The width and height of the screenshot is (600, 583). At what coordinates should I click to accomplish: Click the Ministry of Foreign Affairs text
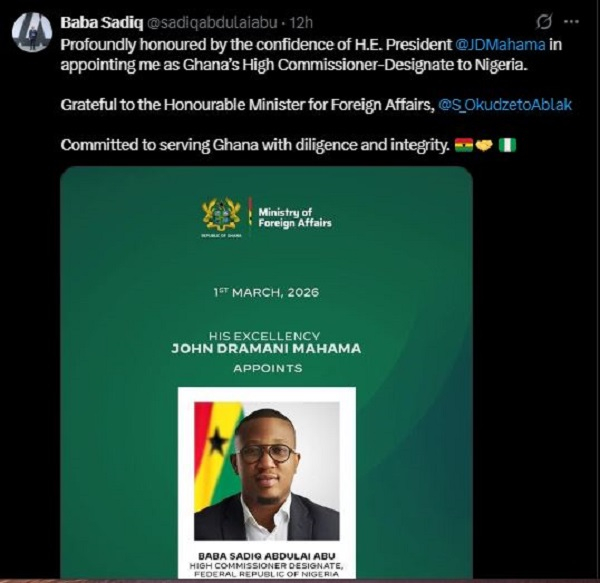(294, 217)
